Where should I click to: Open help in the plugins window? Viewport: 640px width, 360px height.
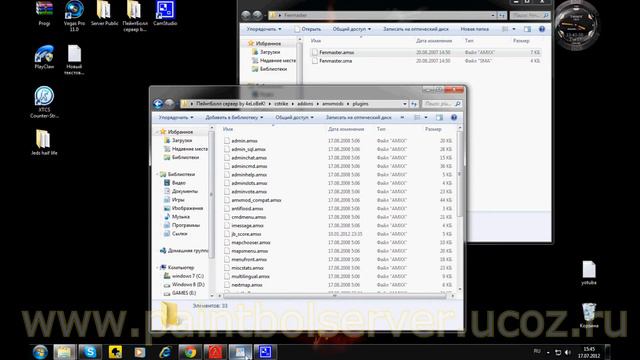tap(453, 118)
